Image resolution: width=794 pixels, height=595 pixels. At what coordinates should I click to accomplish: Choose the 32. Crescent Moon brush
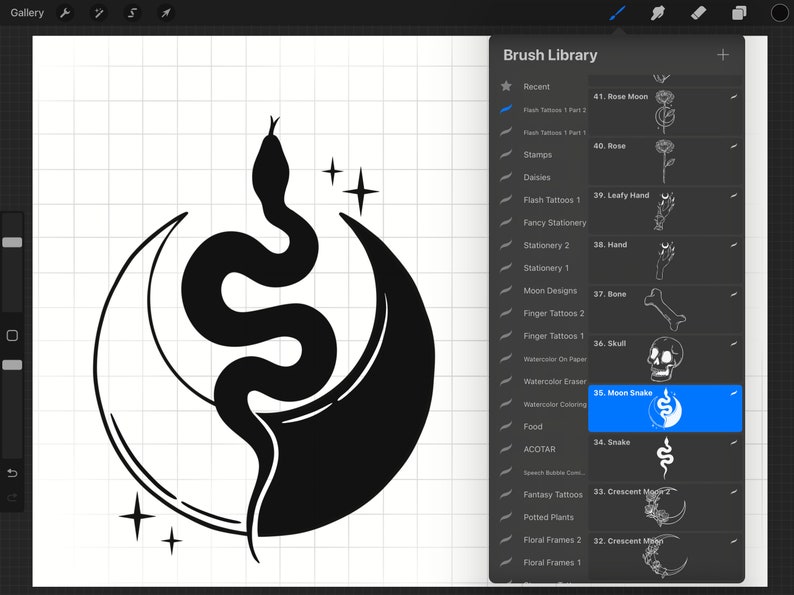pyautogui.click(x=665, y=556)
